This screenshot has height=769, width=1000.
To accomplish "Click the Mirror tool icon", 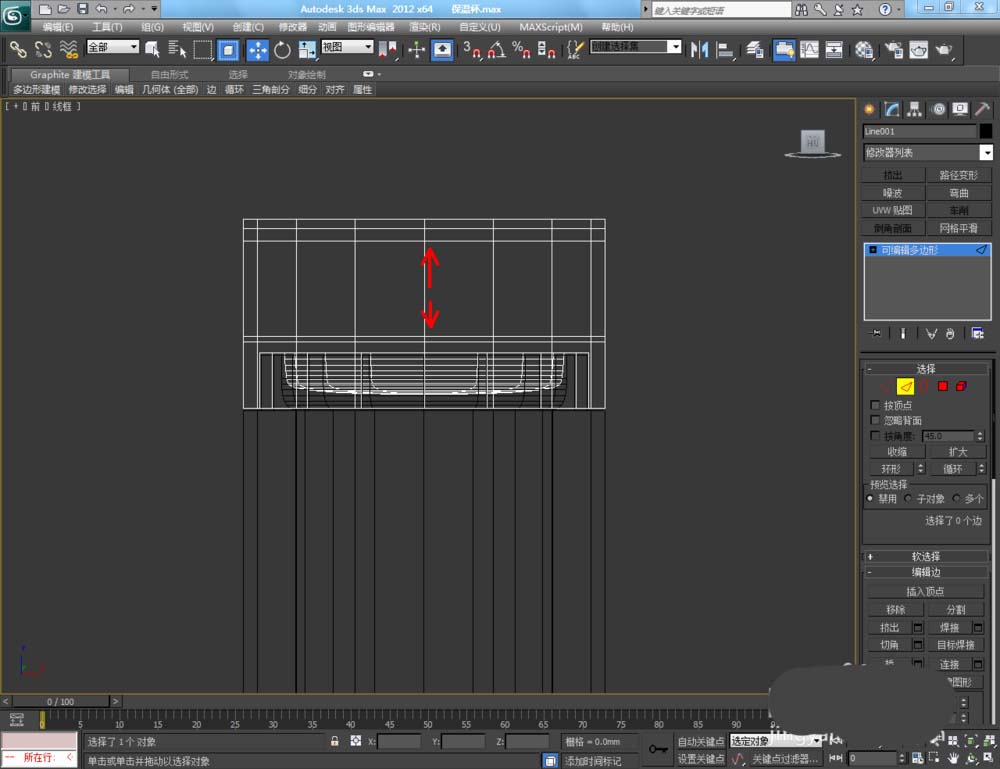I will pyautogui.click(x=700, y=50).
